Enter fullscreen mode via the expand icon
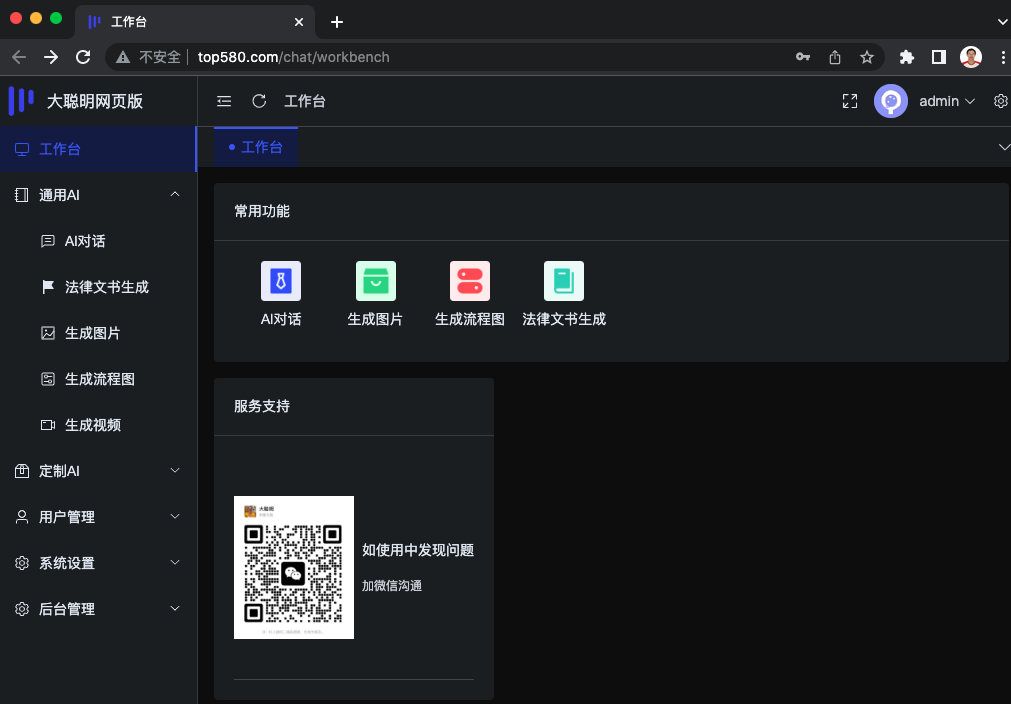Image resolution: width=1011 pixels, height=704 pixels. point(849,101)
